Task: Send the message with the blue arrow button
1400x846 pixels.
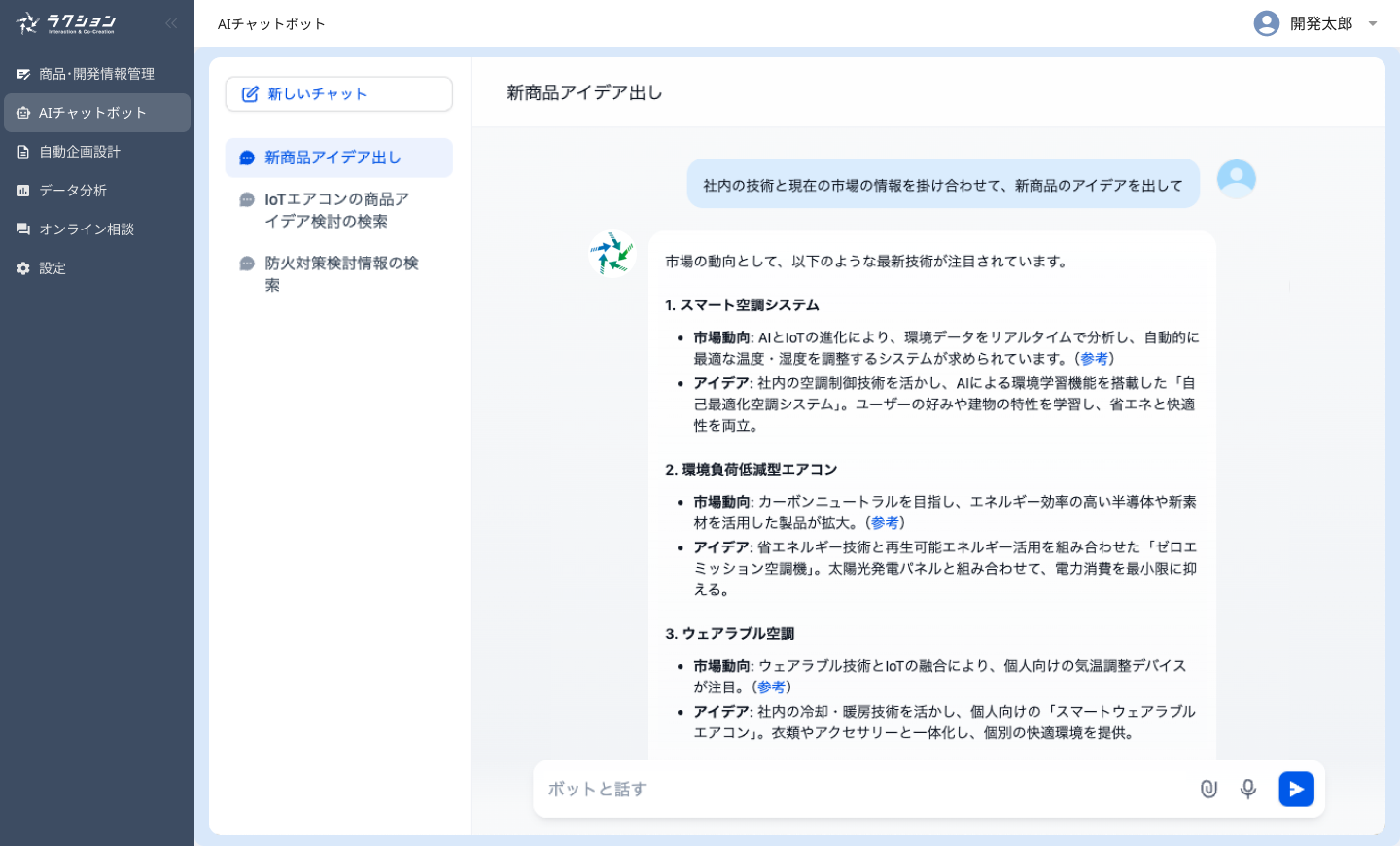Action: 1296,789
